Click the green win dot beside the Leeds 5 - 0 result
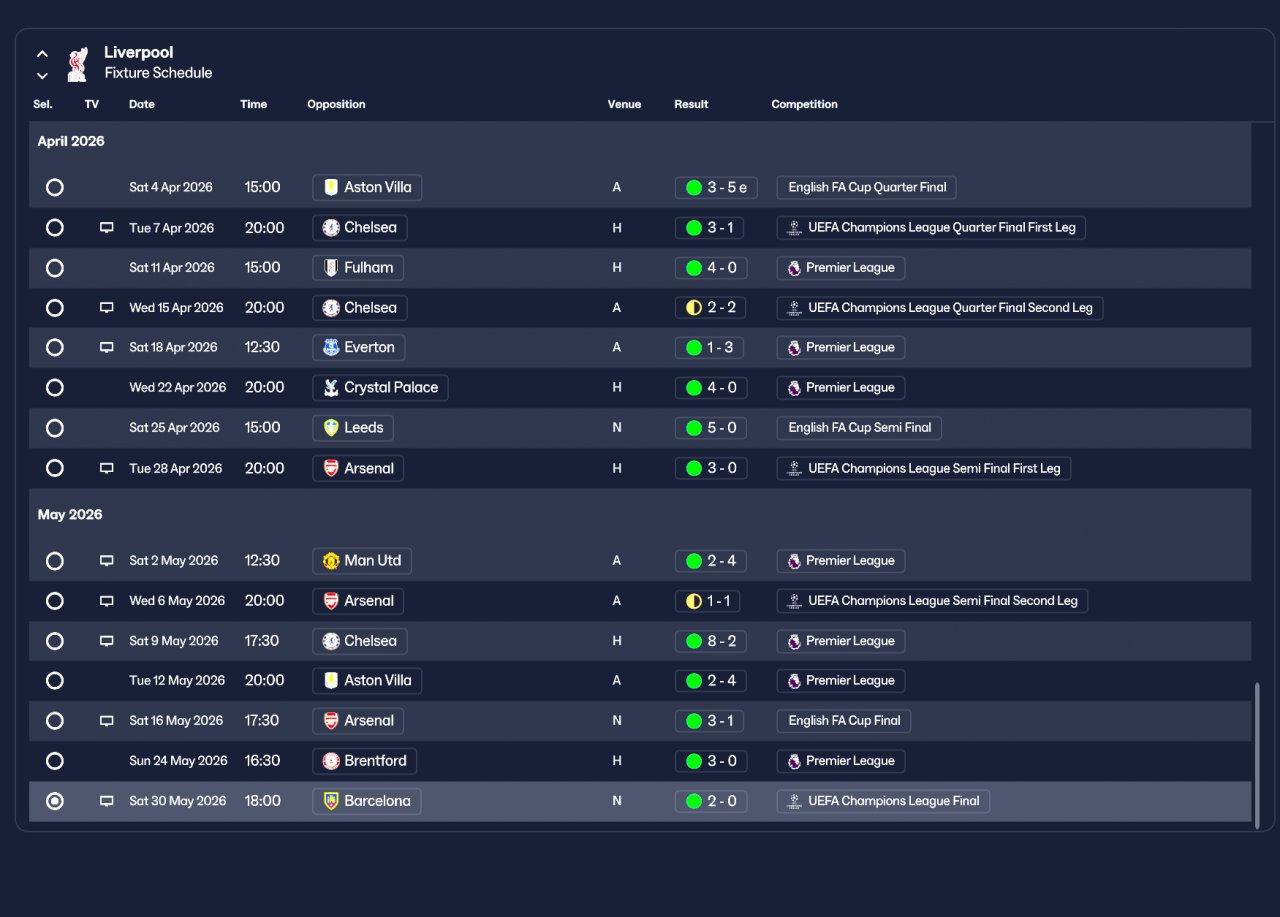Screen dimensions: 1280x917 (x=693, y=428)
